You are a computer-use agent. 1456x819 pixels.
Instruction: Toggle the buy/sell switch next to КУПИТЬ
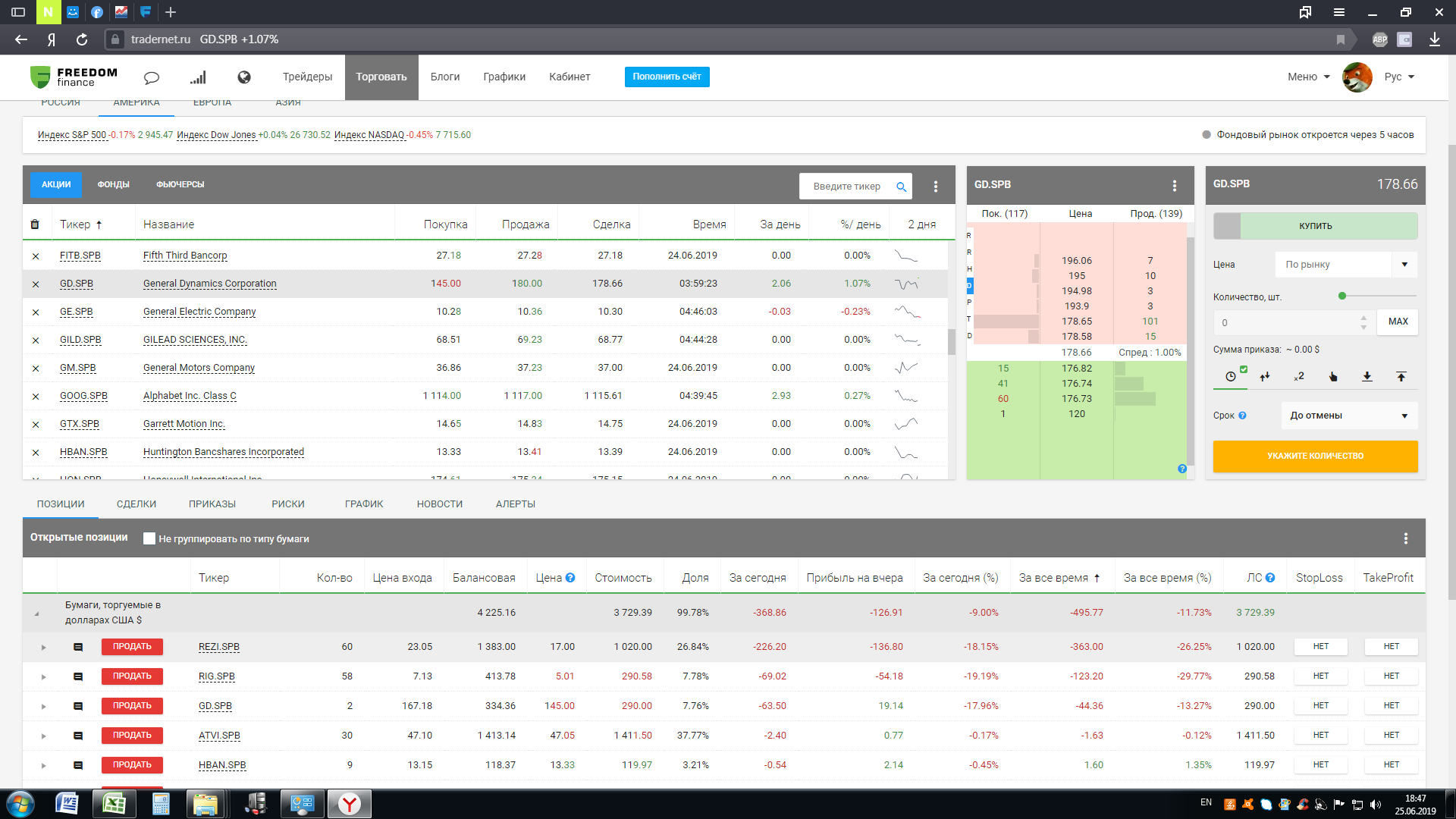1227,226
